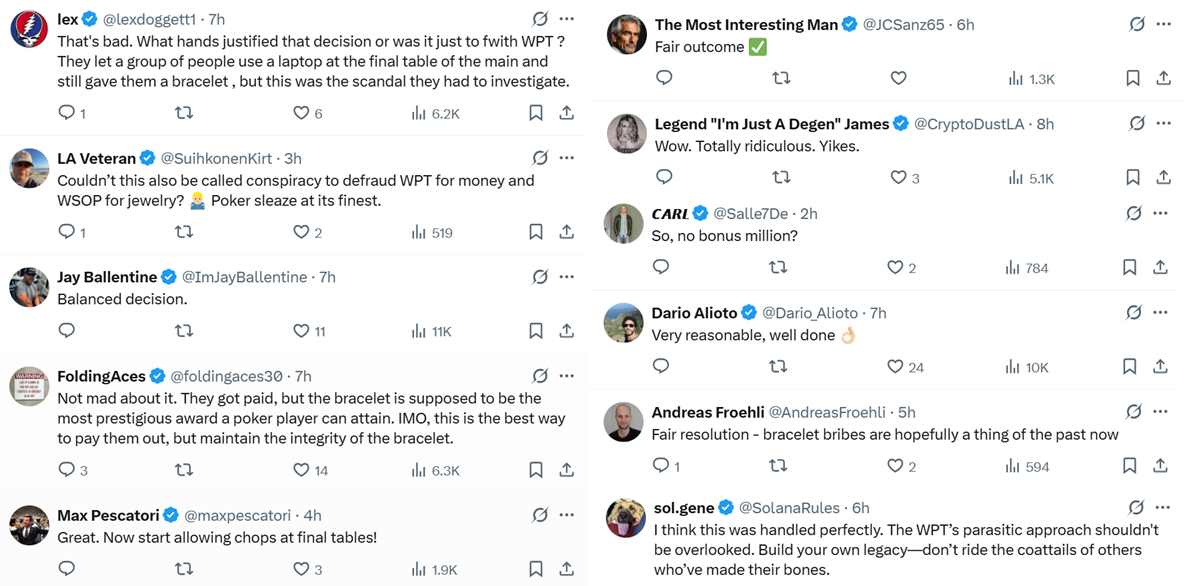This screenshot has width=1184, height=586.
Task: Retweet Jay Ballentine's 'Balanced decision' post
Action: click(x=184, y=331)
